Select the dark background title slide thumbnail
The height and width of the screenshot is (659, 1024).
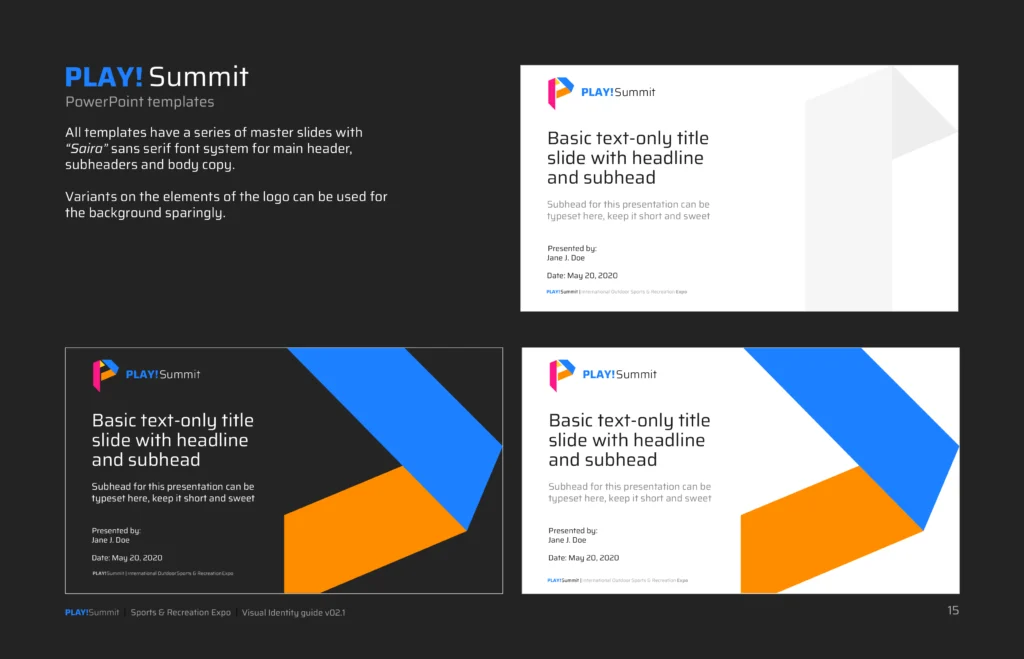284,470
